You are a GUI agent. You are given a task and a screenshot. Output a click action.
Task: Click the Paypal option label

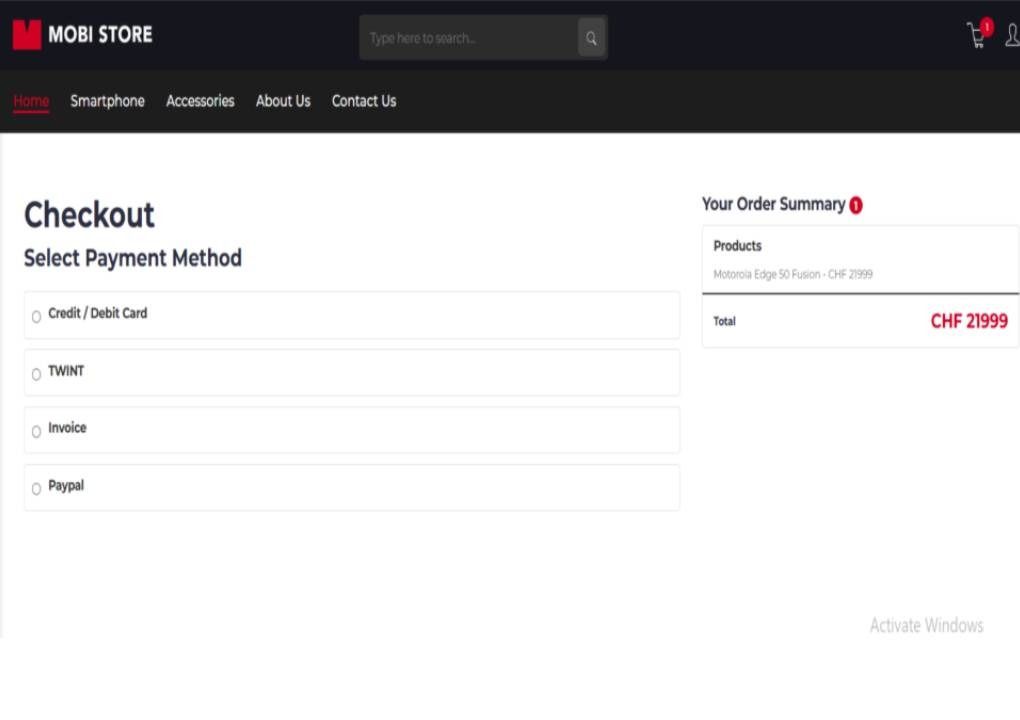pos(66,486)
